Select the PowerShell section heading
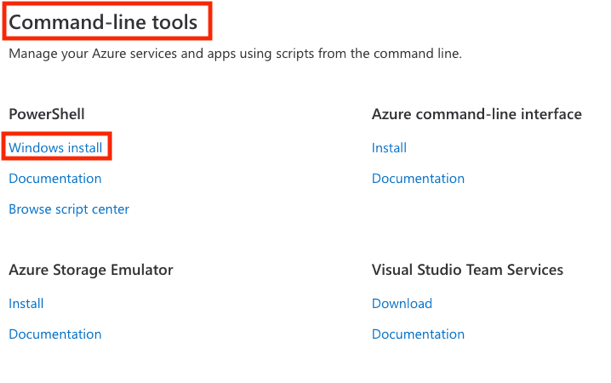The image size is (611, 383). pos(47,114)
